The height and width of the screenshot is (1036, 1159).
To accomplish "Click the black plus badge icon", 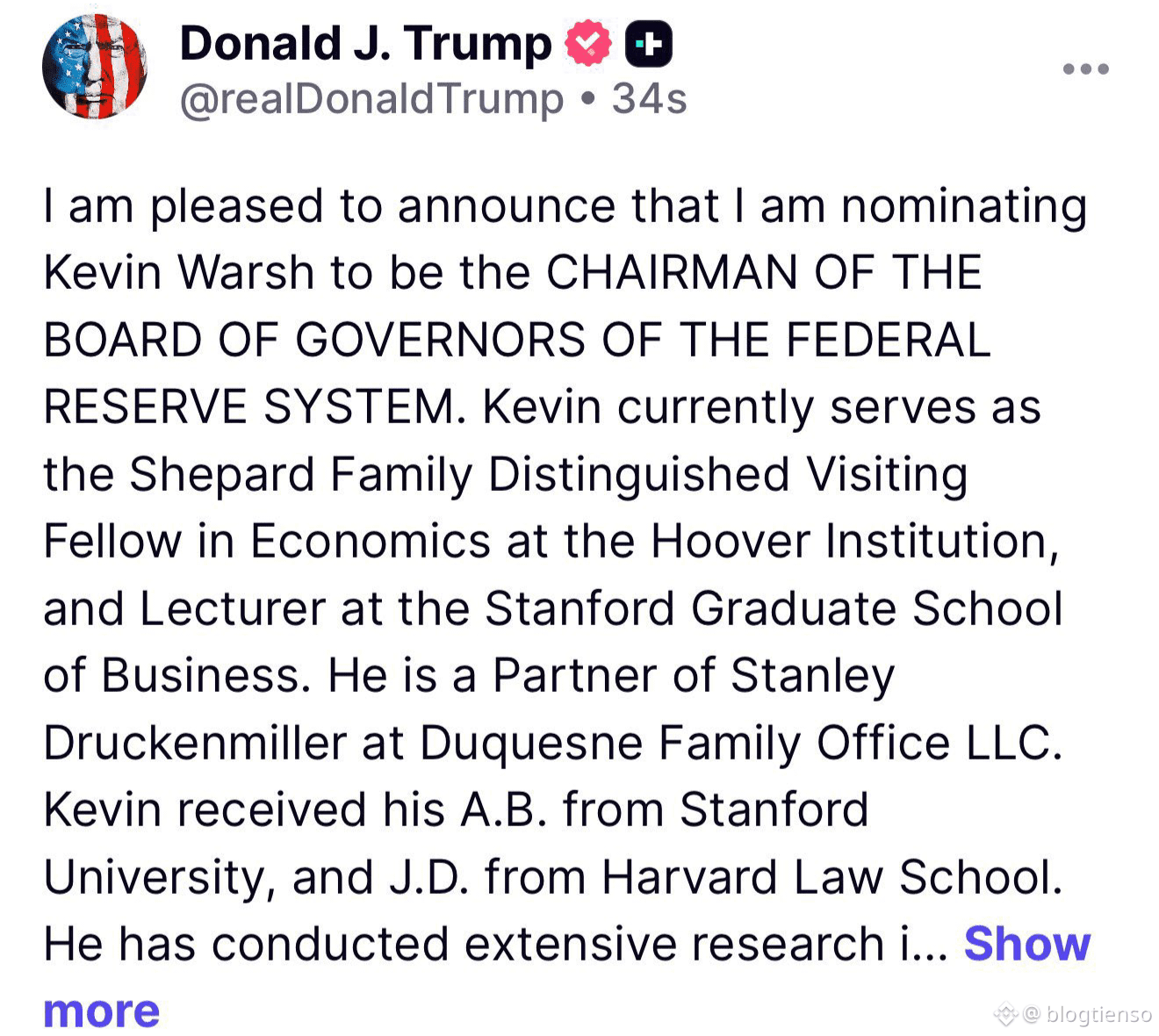I will click(648, 46).
